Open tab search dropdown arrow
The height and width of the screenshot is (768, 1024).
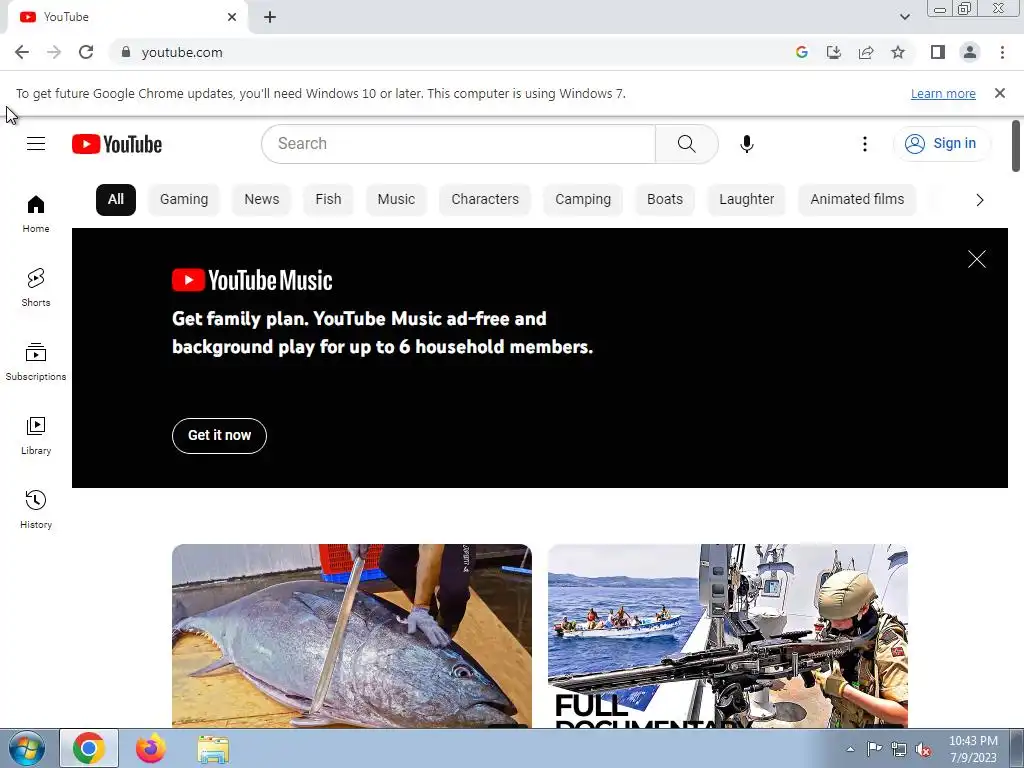click(904, 17)
